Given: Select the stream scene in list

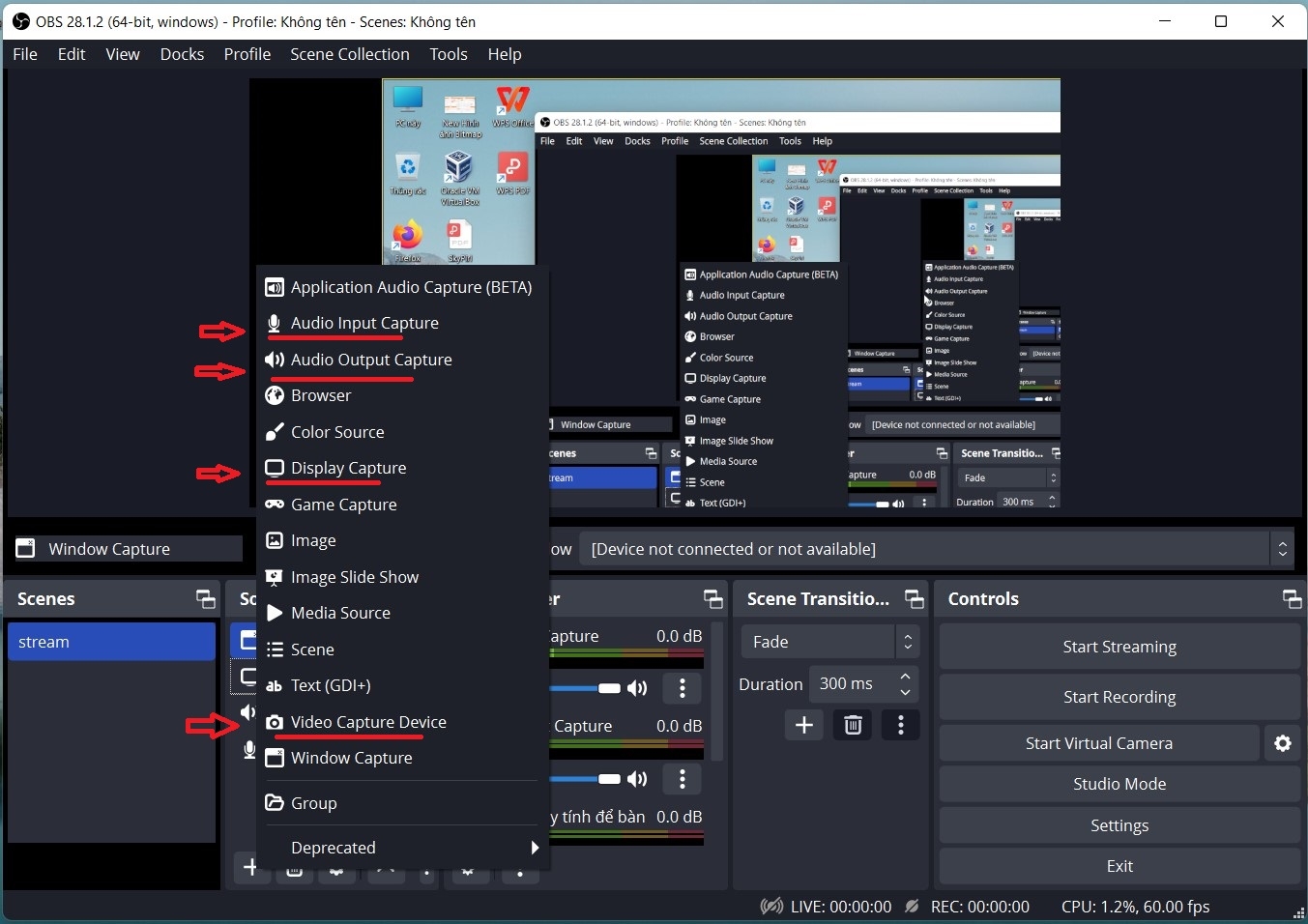Looking at the screenshot, I should 111,642.
